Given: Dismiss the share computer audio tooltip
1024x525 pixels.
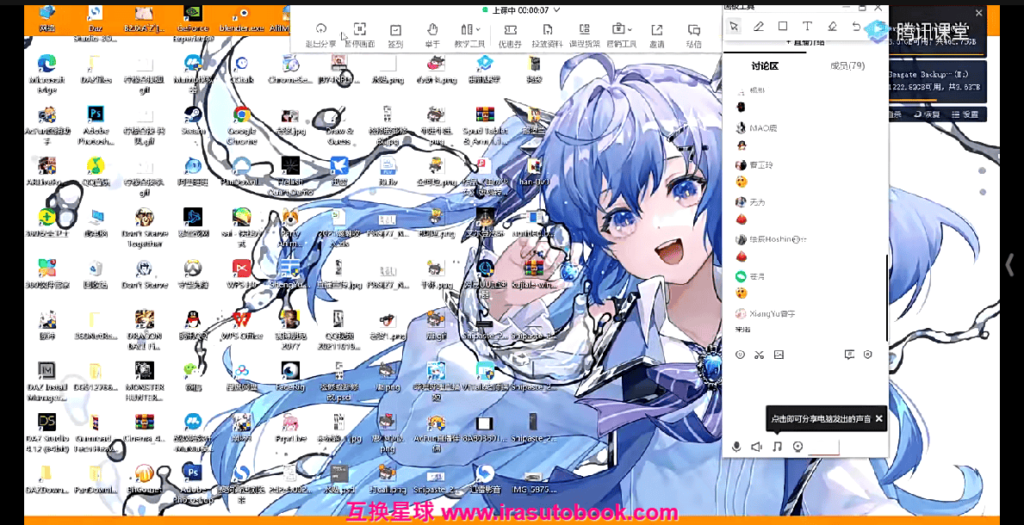Looking at the screenshot, I should click(878, 419).
